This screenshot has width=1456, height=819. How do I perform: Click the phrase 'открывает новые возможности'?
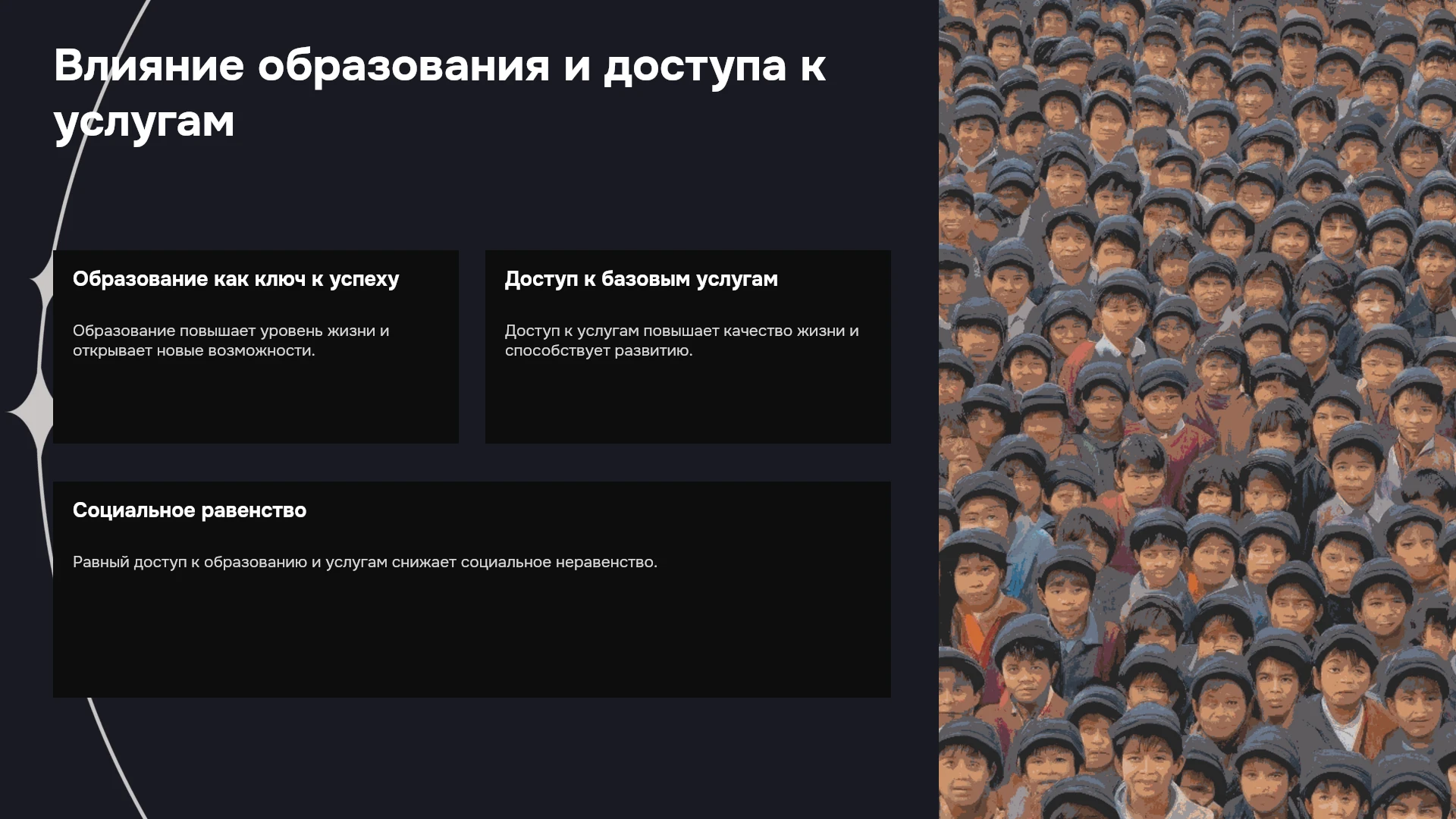193,350
